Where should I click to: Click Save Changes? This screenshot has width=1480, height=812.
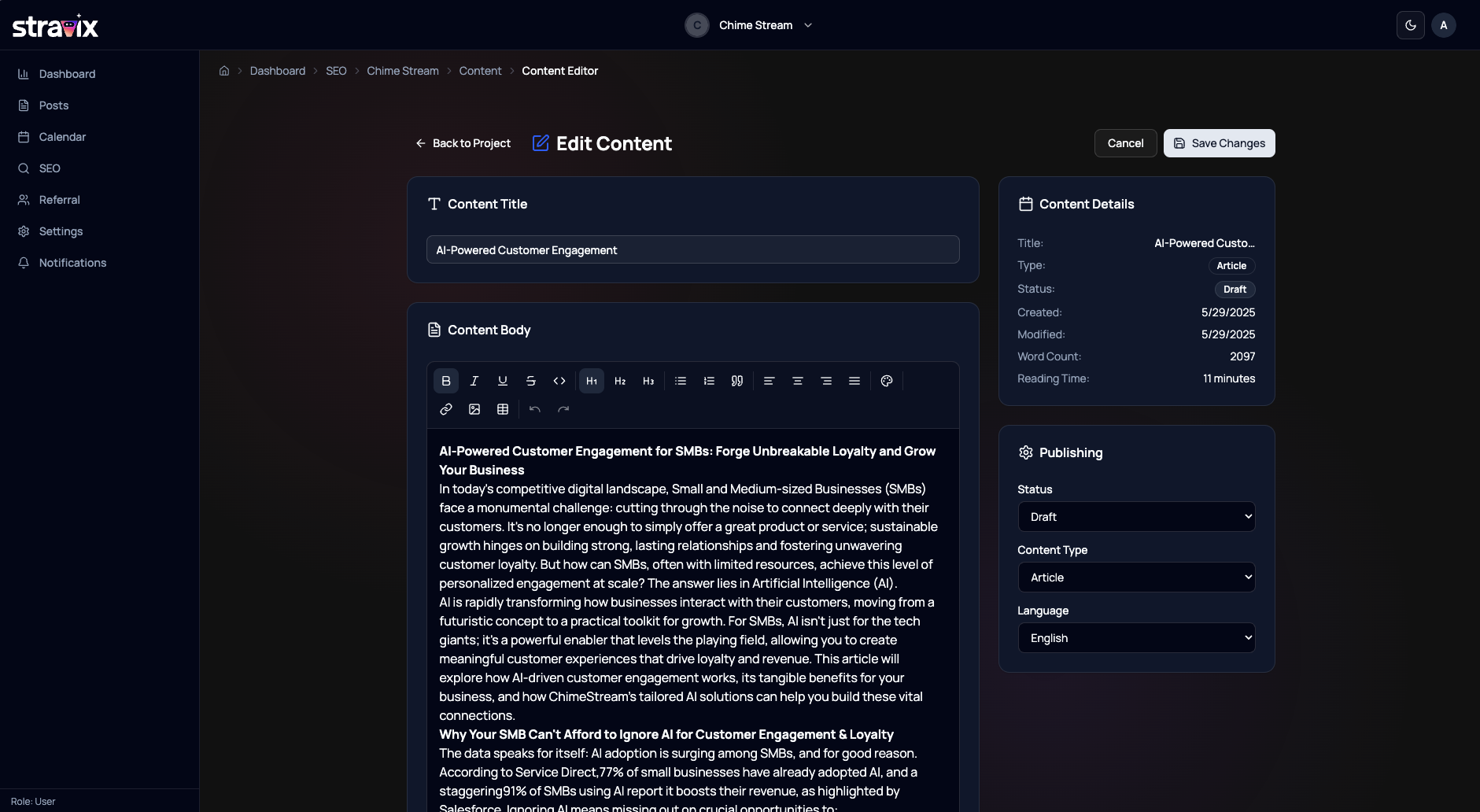click(1219, 143)
